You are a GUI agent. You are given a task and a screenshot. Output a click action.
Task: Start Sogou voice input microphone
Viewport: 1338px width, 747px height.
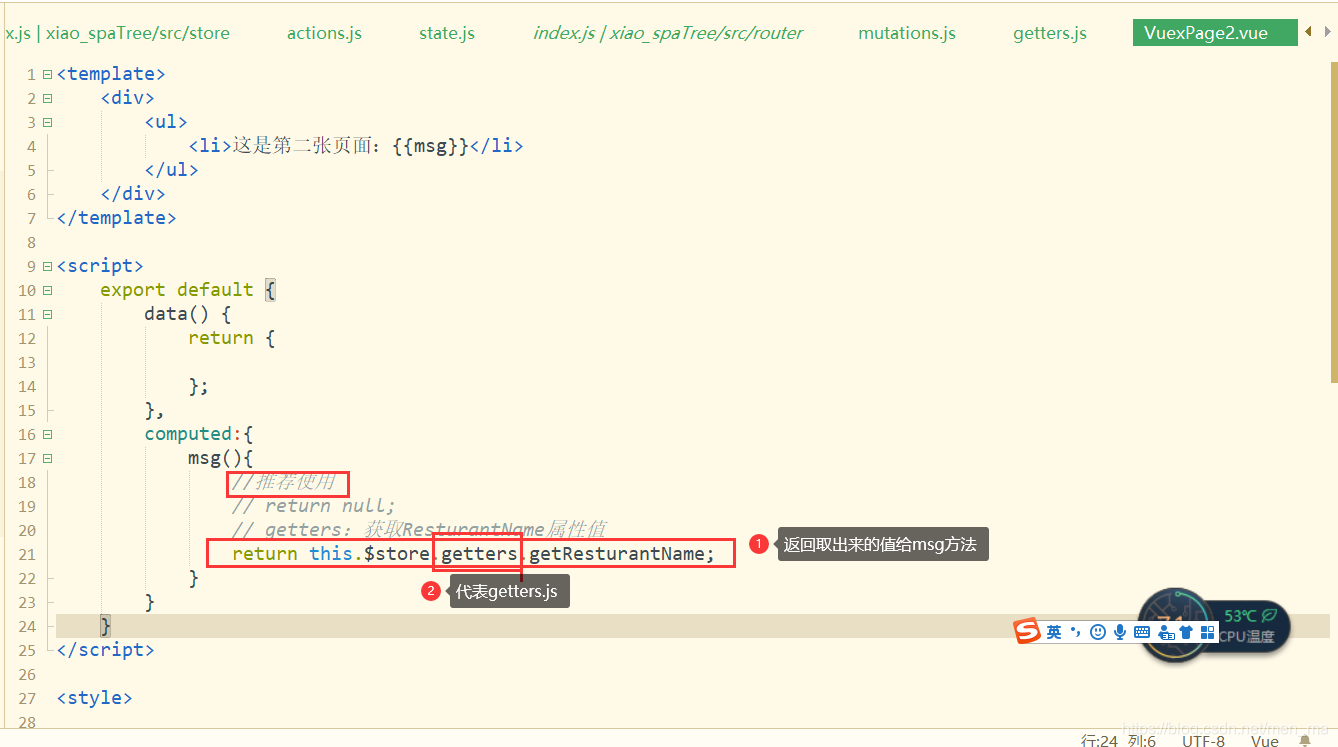pyautogui.click(x=1120, y=632)
